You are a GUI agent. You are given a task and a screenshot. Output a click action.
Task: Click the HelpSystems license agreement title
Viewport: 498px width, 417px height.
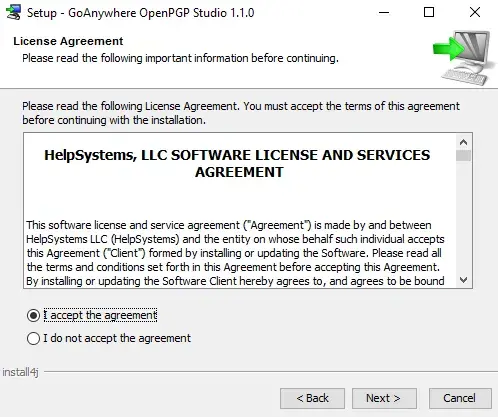237,164
